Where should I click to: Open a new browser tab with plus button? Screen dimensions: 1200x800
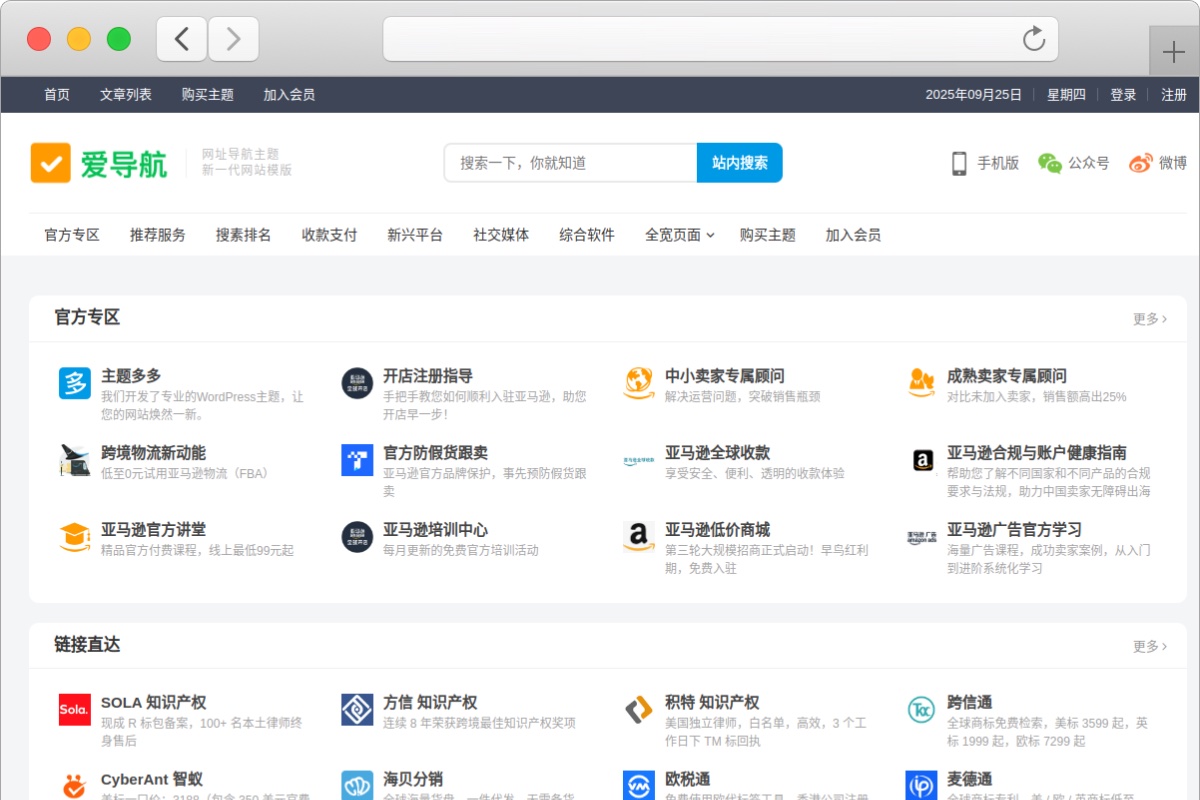pos(1174,52)
